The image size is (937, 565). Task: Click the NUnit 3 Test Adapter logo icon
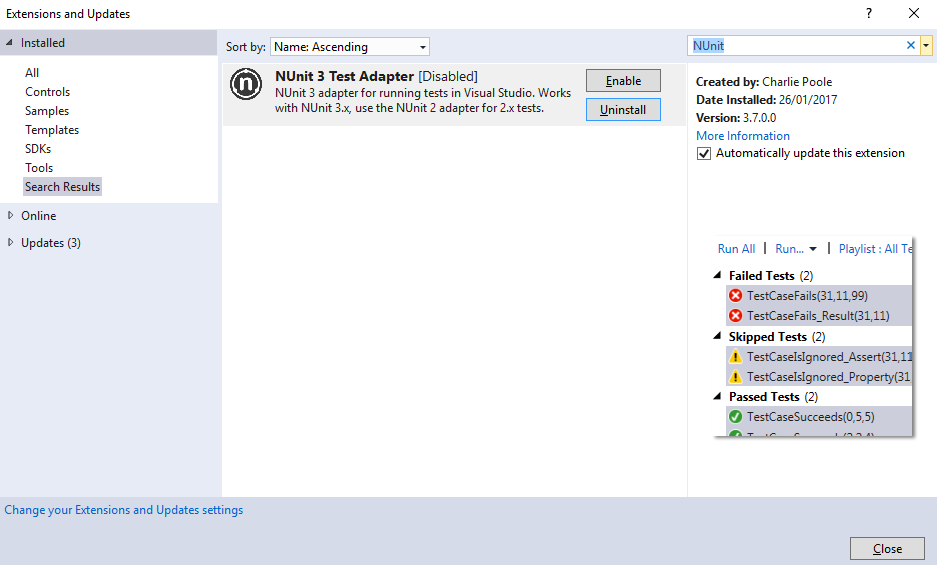(246, 85)
